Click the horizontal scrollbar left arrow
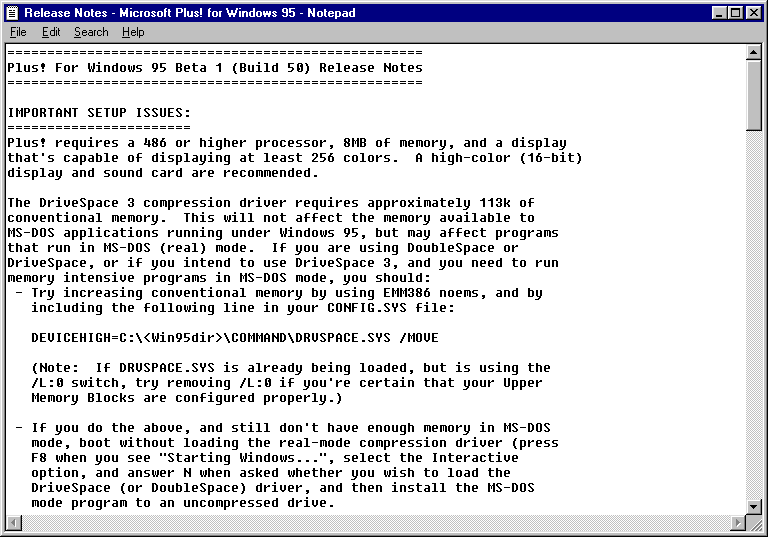Viewport: 768px width, 537px height. (14, 523)
